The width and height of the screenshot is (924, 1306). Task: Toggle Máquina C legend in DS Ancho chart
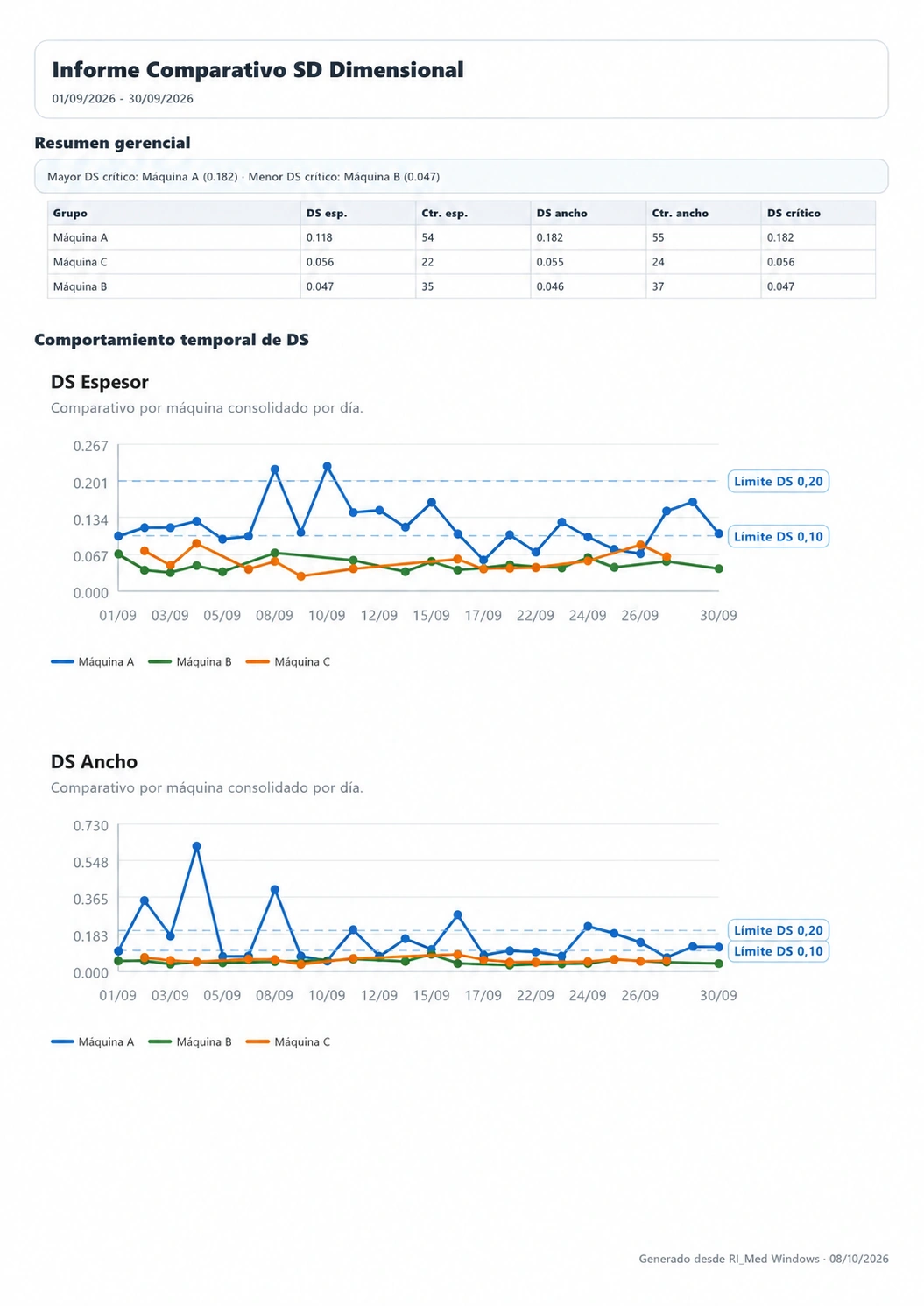click(x=289, y=1042)
